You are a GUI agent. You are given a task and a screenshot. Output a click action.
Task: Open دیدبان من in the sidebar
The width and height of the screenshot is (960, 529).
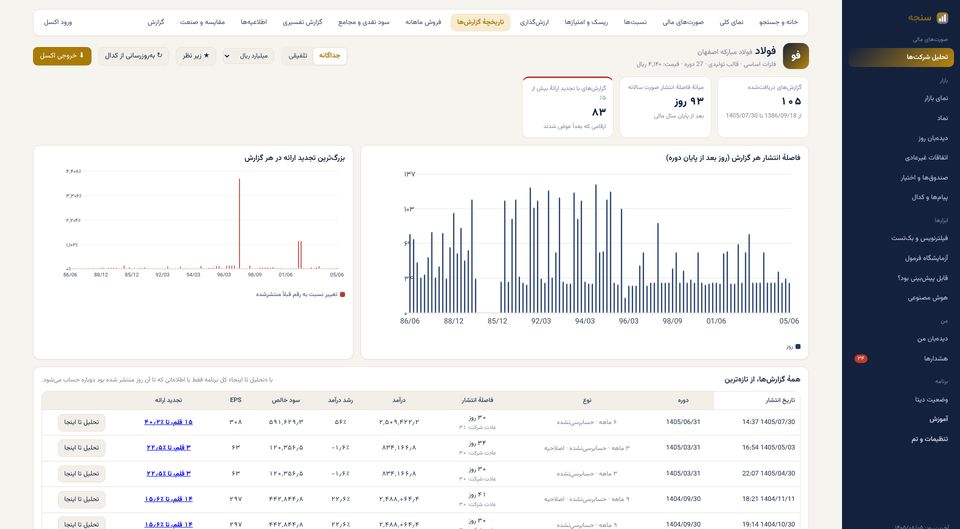click(x=932, y=339)
